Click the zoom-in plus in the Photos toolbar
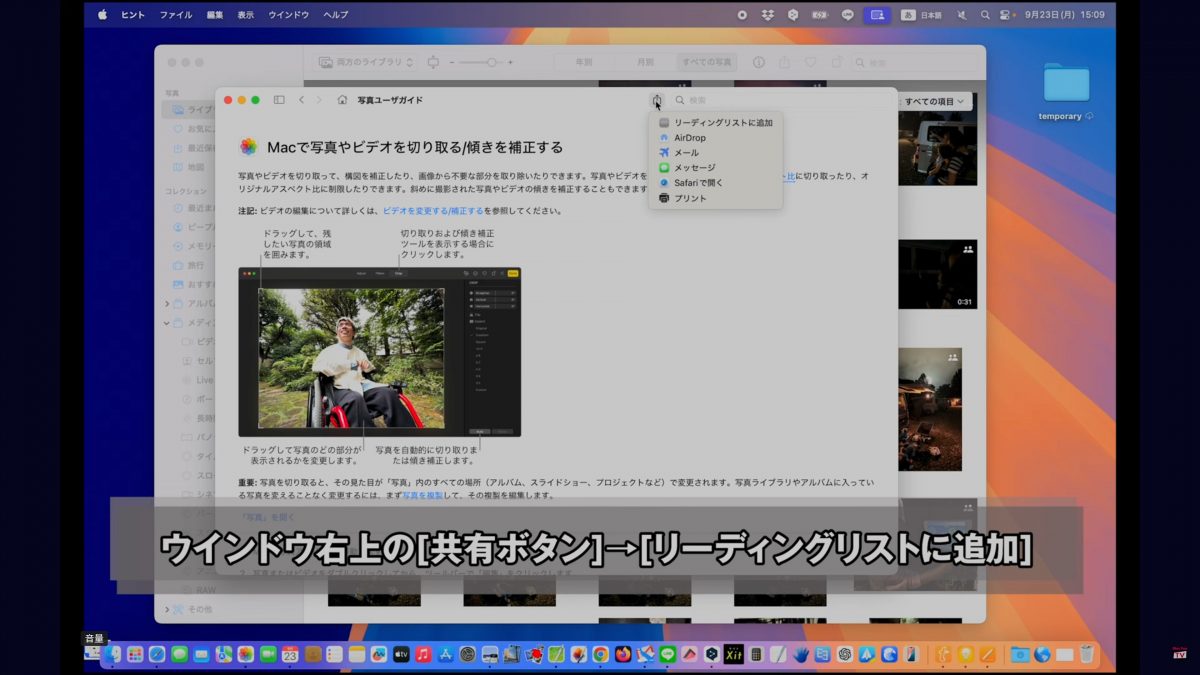 point(511,62)
